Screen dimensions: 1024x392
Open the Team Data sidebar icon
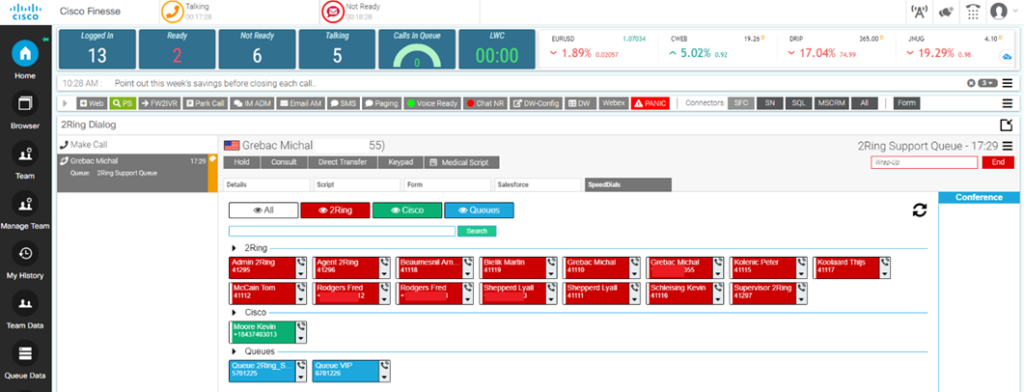(x=25, y=304)
